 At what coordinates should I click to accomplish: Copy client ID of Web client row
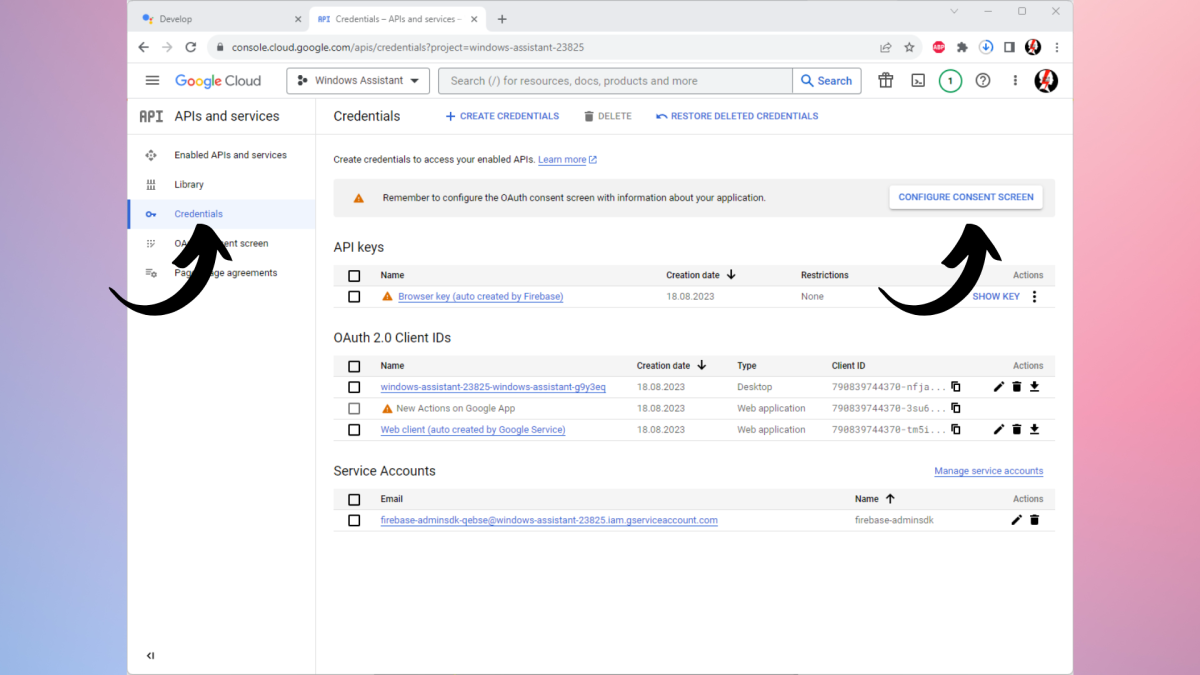(x=956, y=429)
